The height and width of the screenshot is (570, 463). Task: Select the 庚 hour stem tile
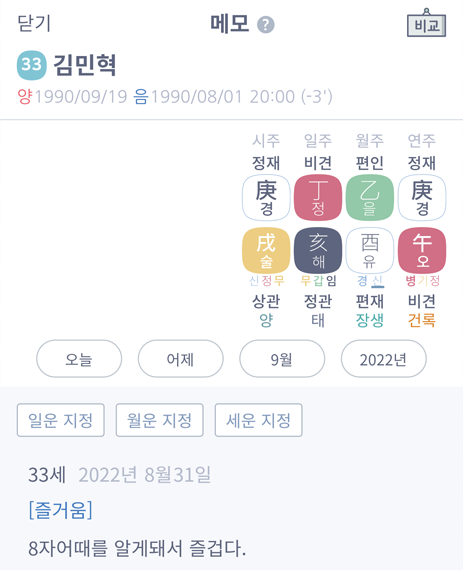pyautogui.click(x=266, y=197)
